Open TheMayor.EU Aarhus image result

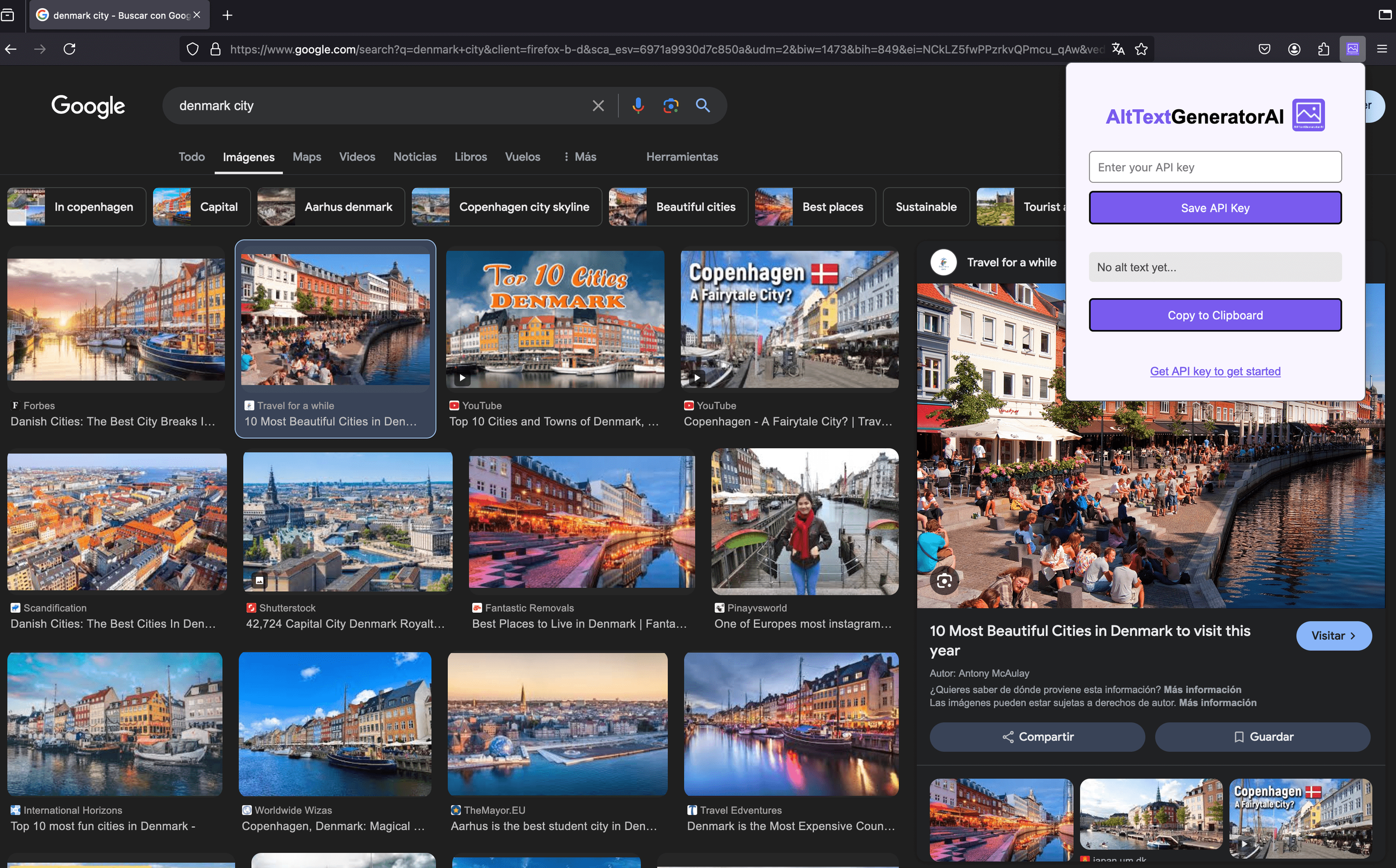[x=557, y=724]
